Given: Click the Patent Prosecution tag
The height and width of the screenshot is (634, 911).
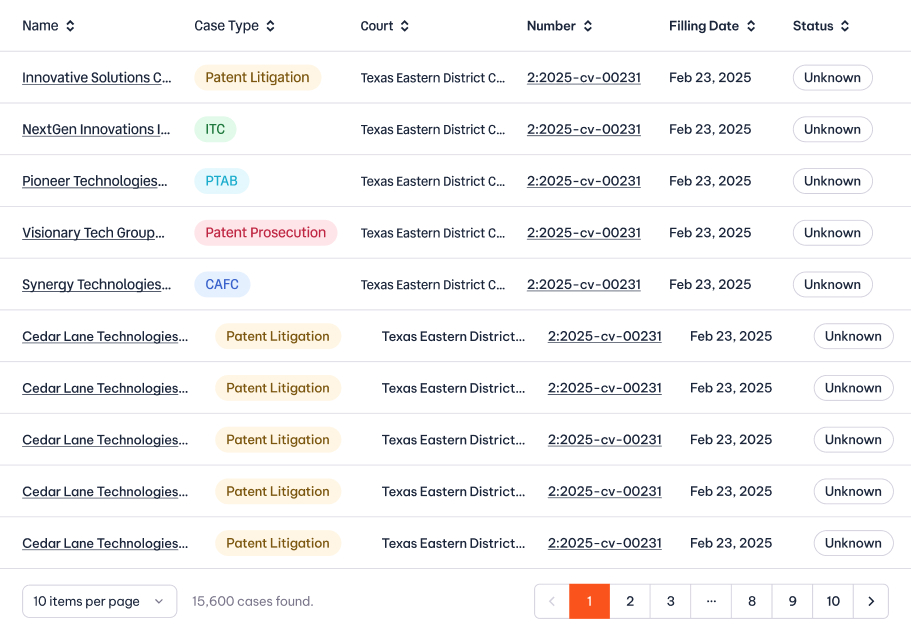Looking at the screenshot, I should (265, 233).
